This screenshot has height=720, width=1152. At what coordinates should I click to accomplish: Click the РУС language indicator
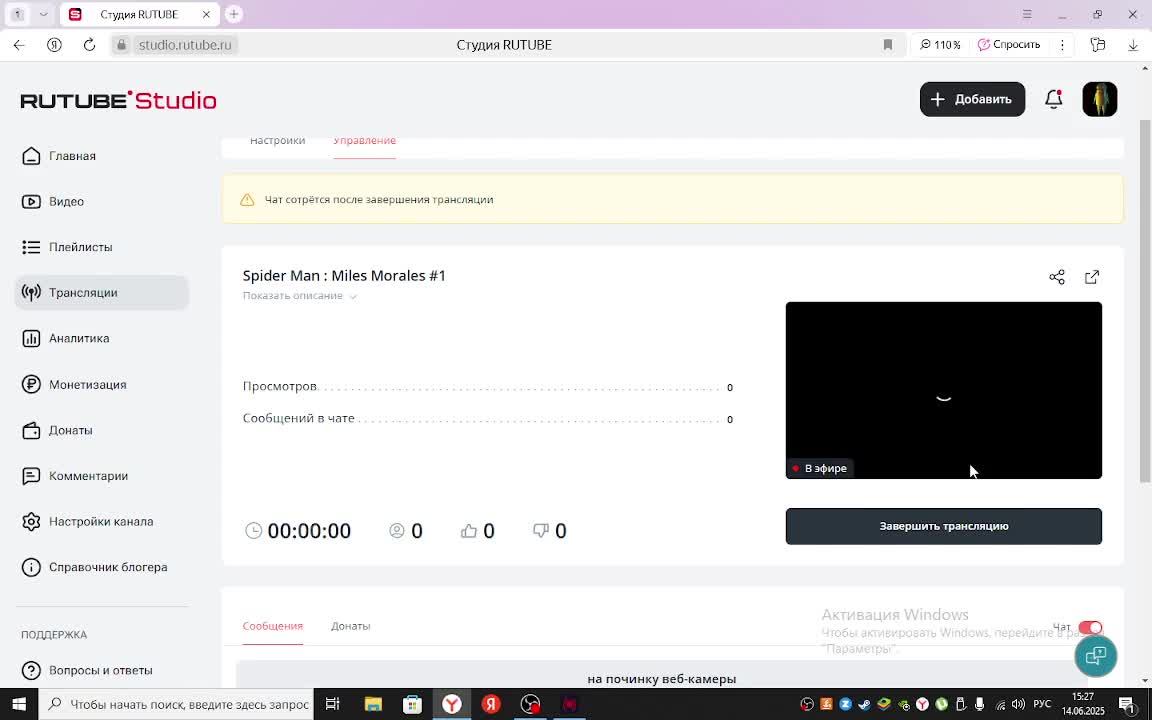point(1042,705)
